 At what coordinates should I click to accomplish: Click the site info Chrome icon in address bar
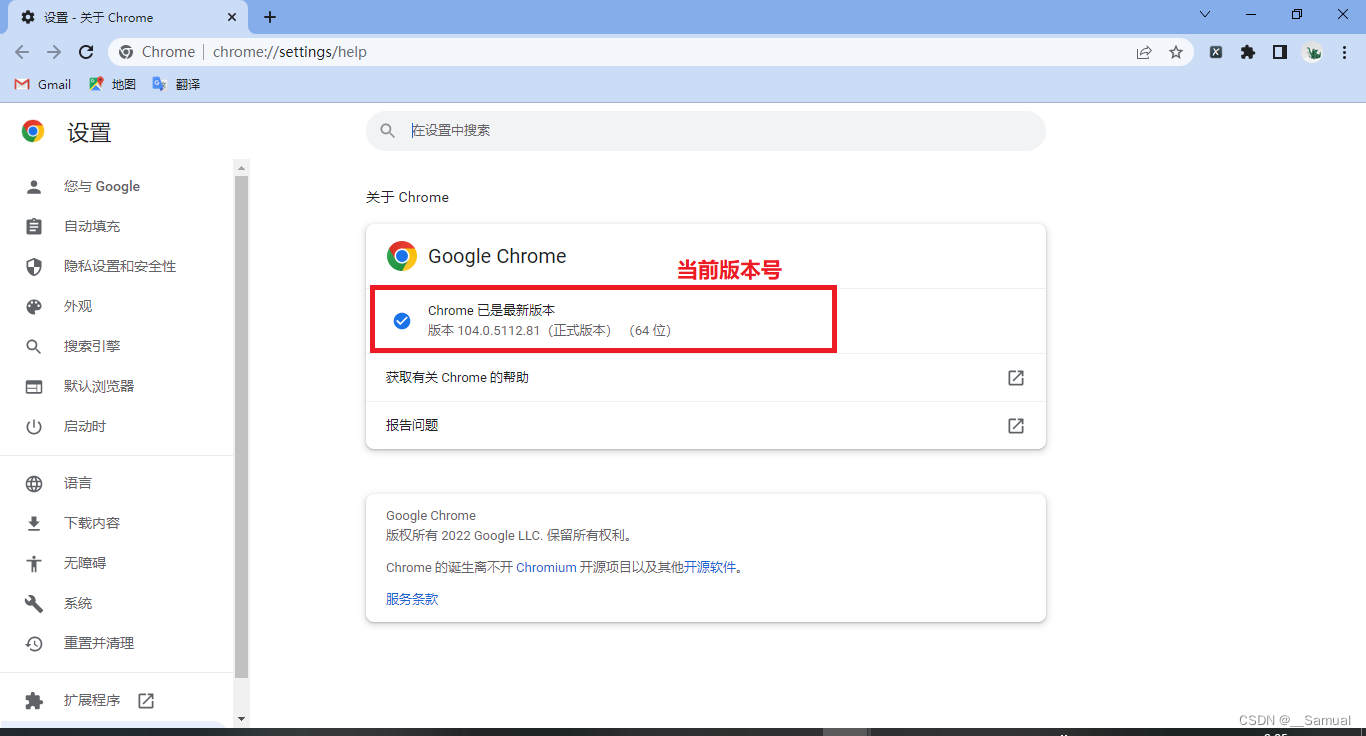[x=126, y=52]
